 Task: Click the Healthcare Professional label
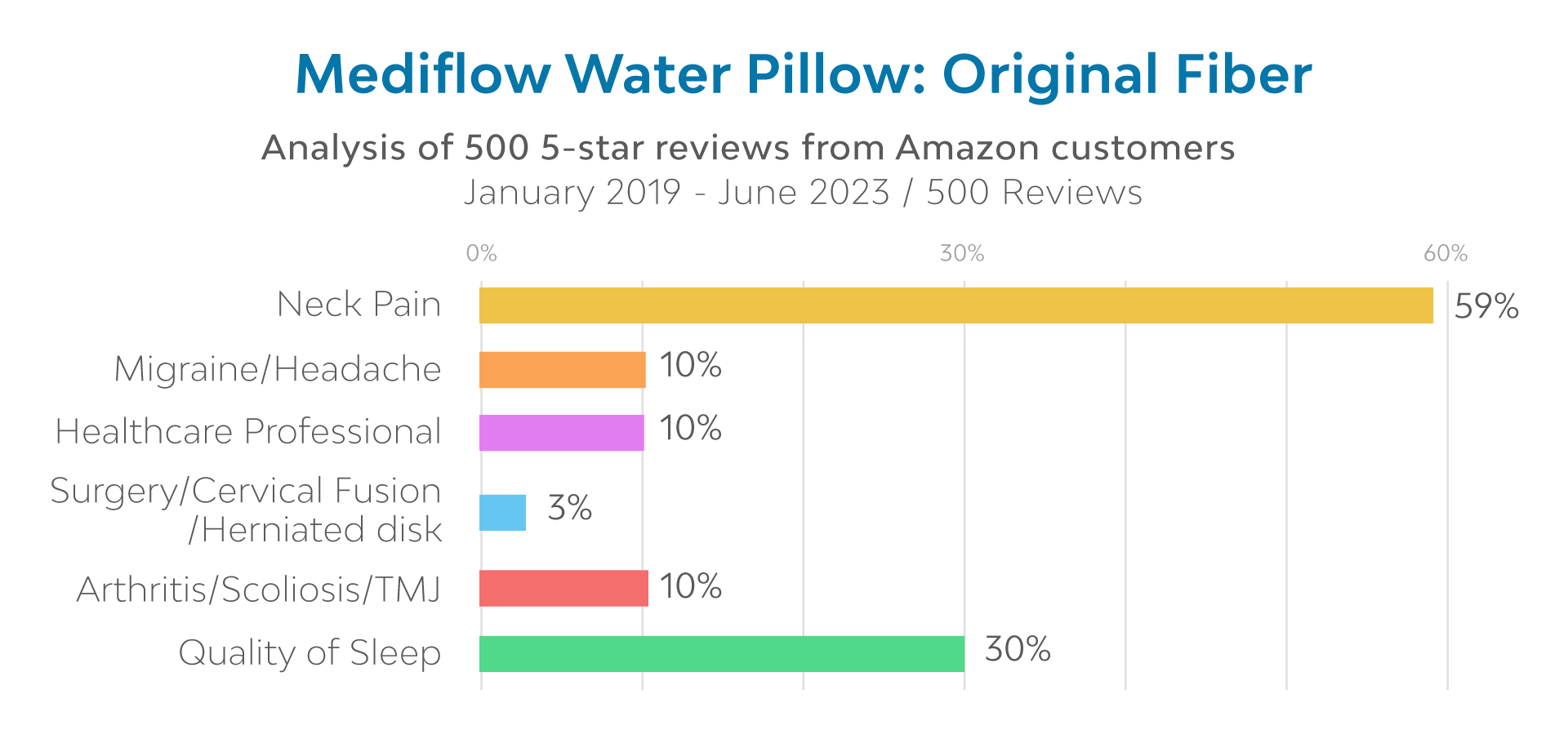(x=248, y=432)
